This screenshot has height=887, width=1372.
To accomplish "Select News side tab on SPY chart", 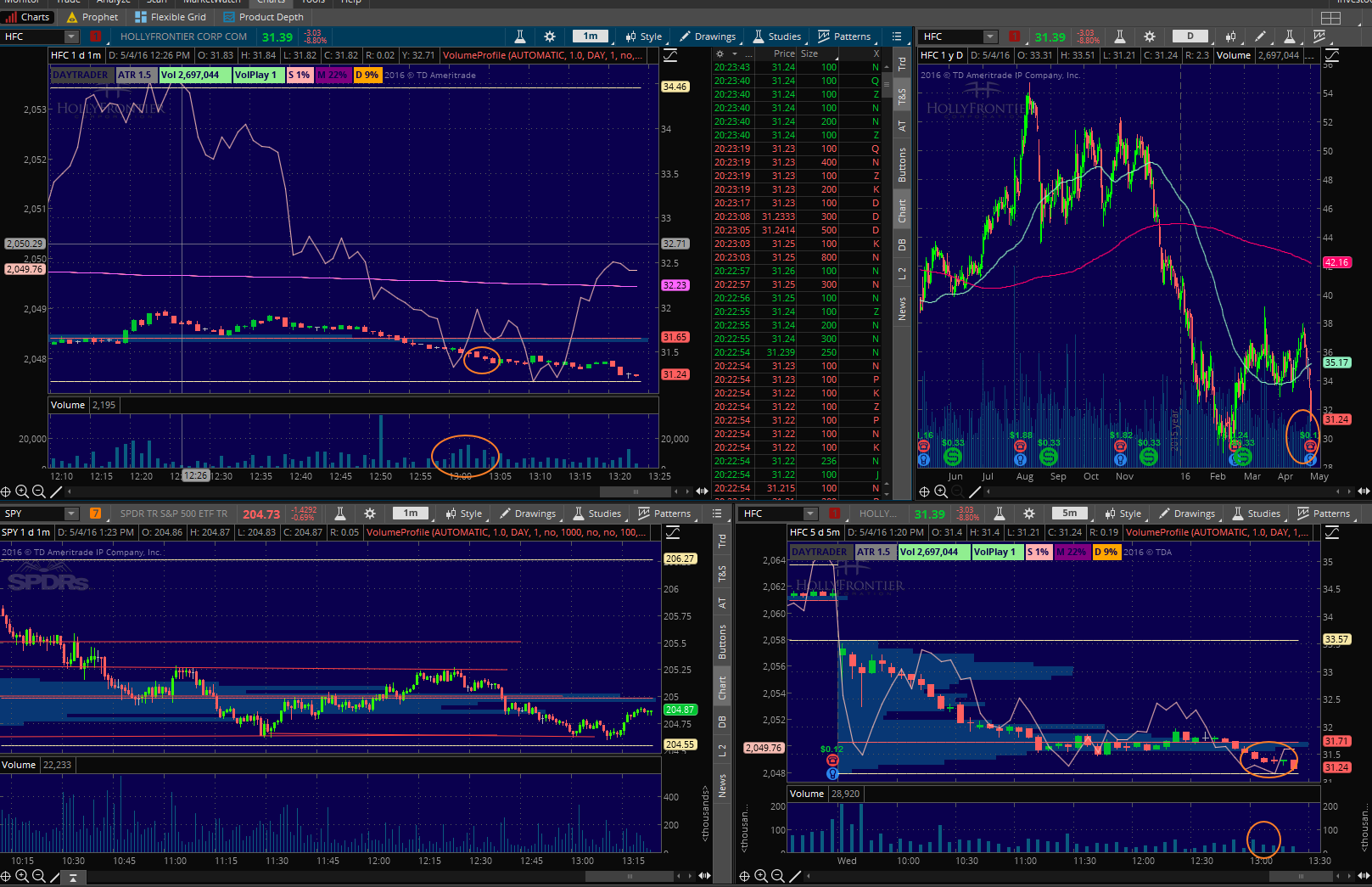I will tap(722, 785).
